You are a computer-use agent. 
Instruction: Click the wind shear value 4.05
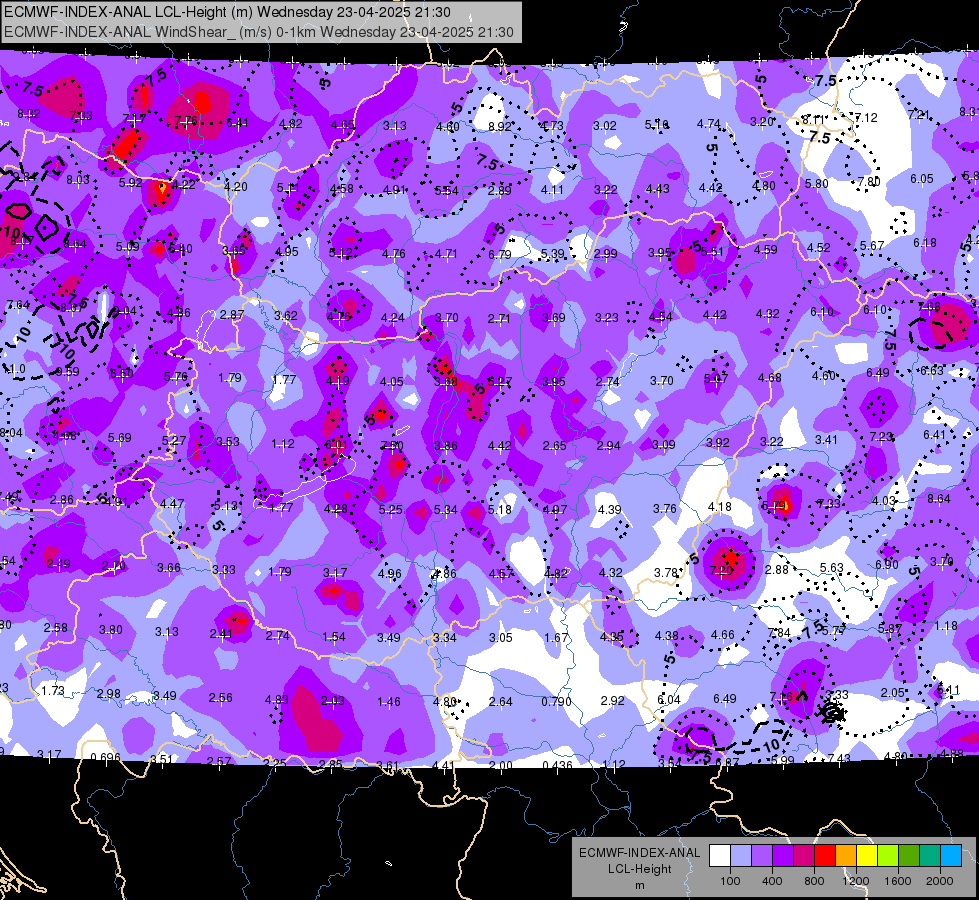pyautogui.click(x=392, y=381)
